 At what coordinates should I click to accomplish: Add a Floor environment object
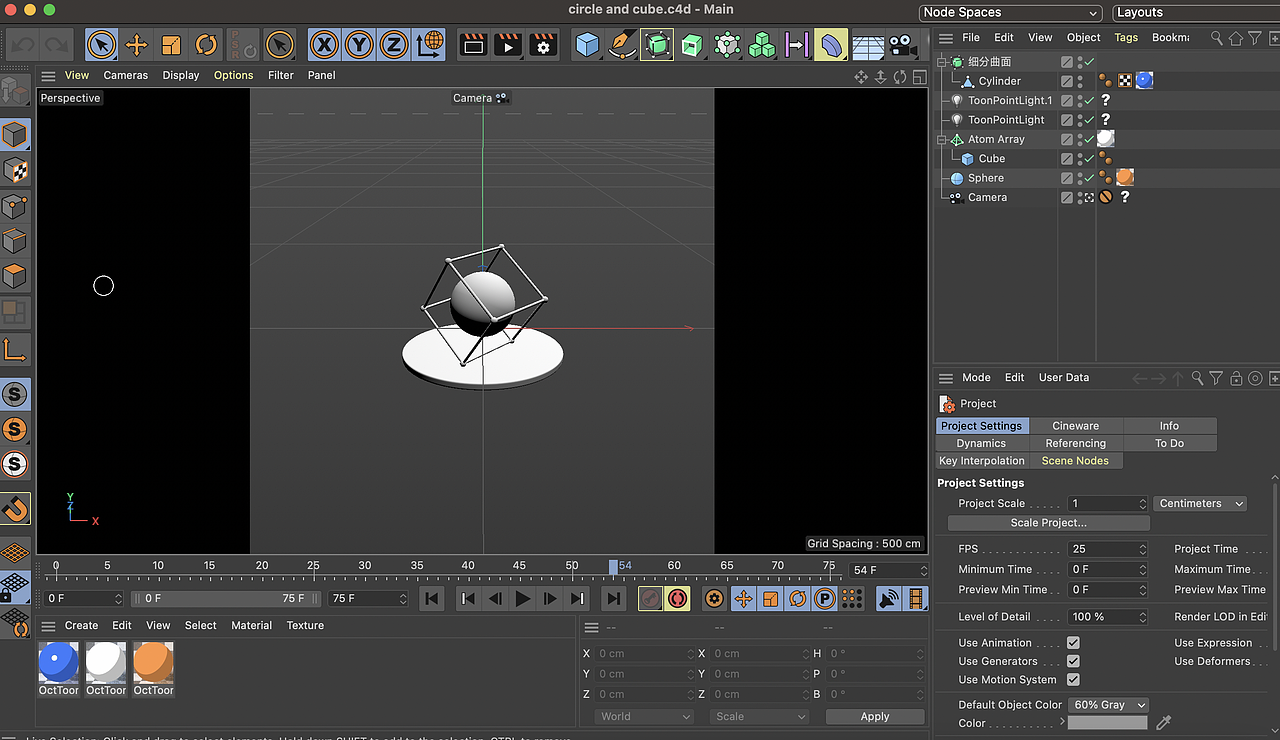[867, 45]
